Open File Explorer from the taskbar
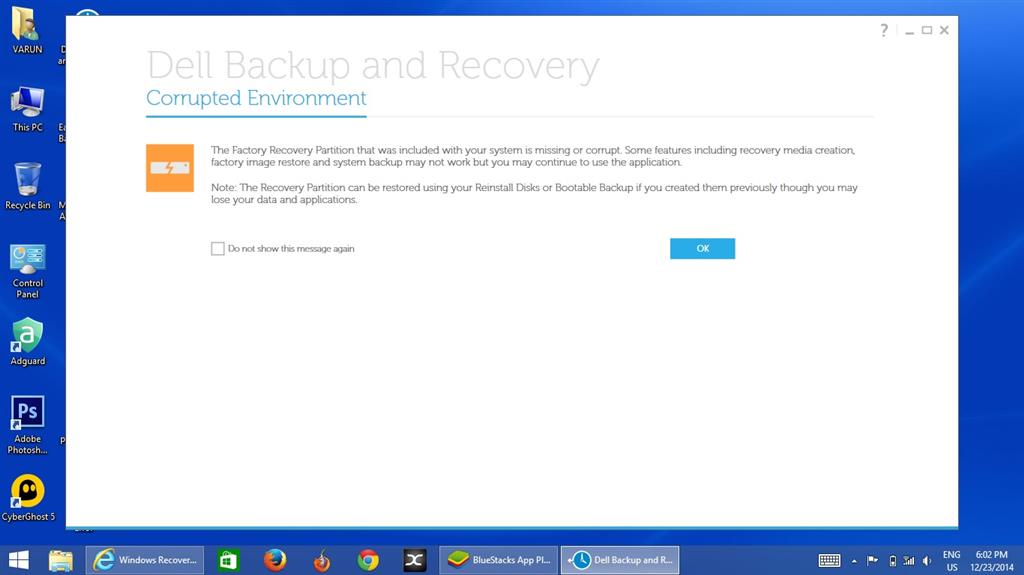 pyautogui.click(x=61, y=560)
